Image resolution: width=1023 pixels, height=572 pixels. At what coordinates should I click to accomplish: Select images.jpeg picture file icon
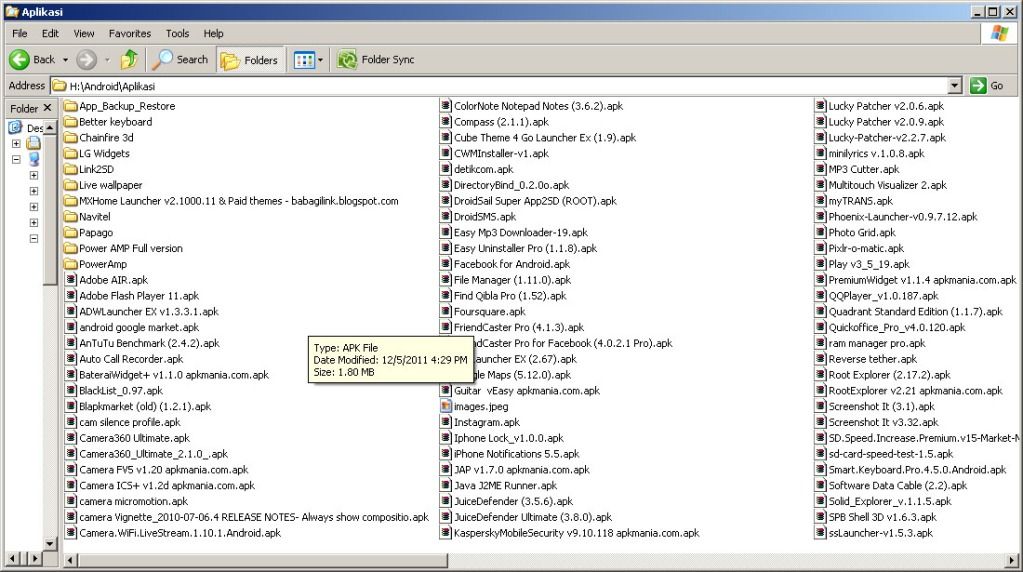point(446,406)
